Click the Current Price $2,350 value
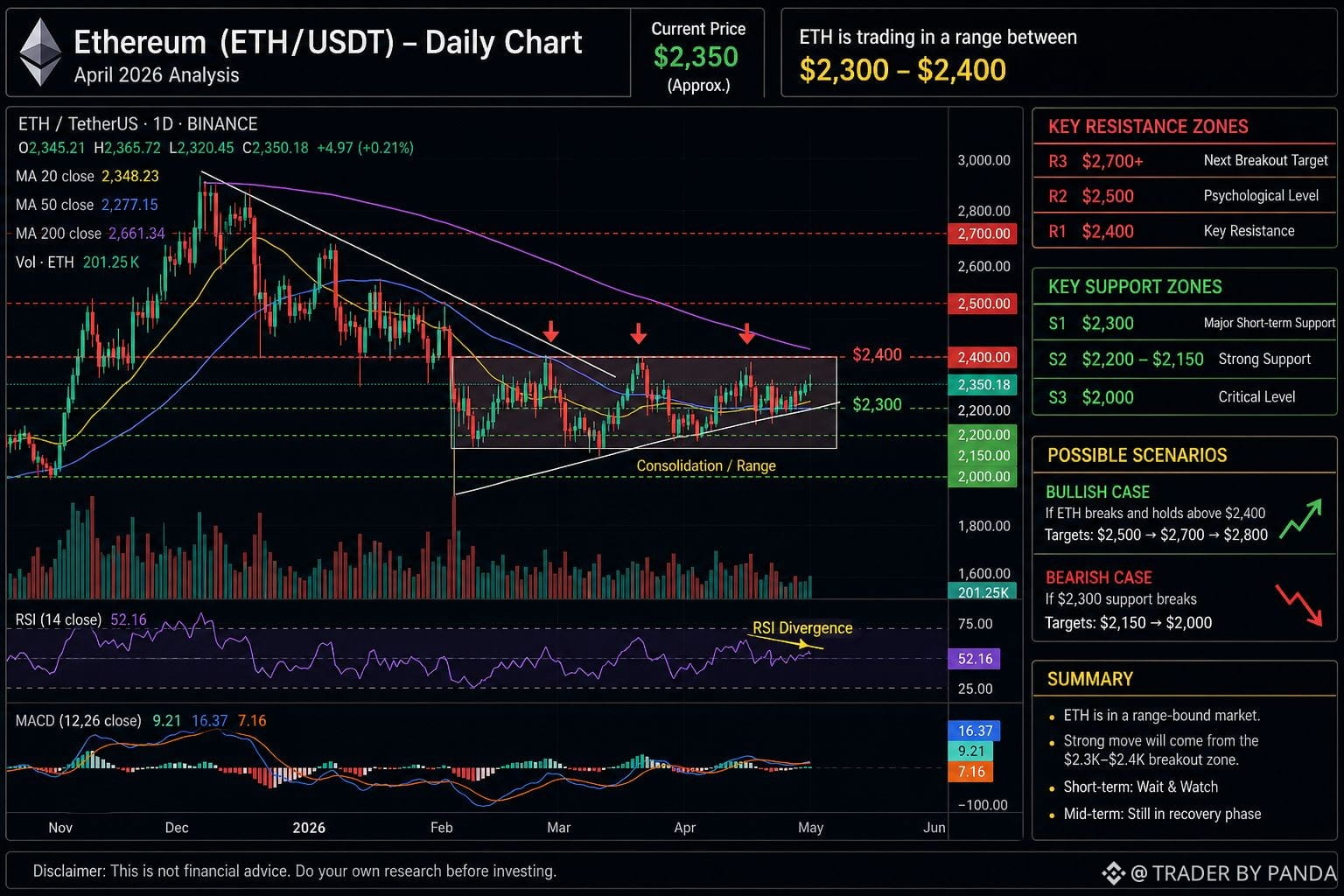The width and height of the screenshot is (1344, 896). point(696,57)
